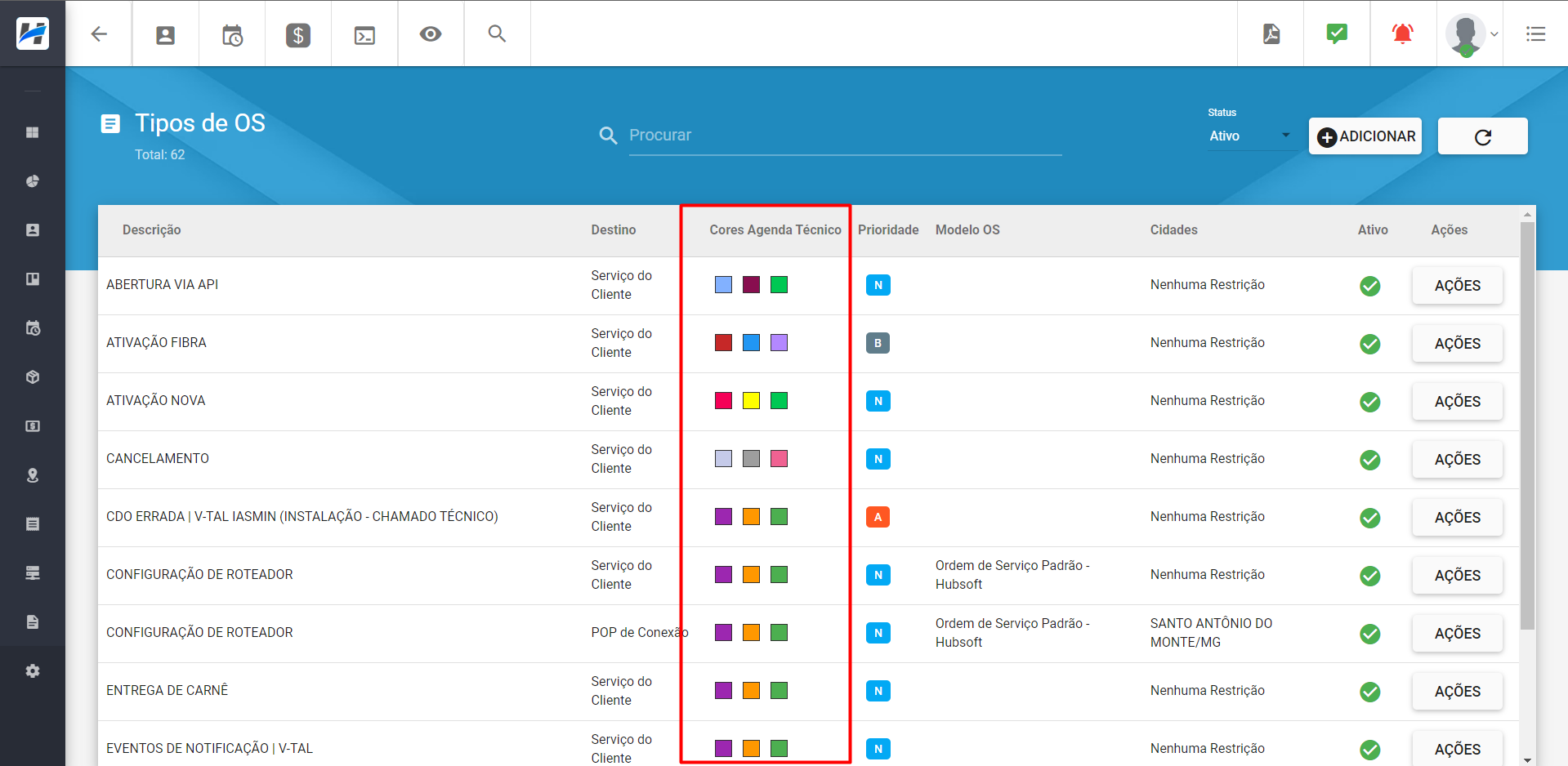Open AÇÕES for ABERTURA VIA API
Viewport: 1568px width, 766px height.
(x=1457, y=286)
